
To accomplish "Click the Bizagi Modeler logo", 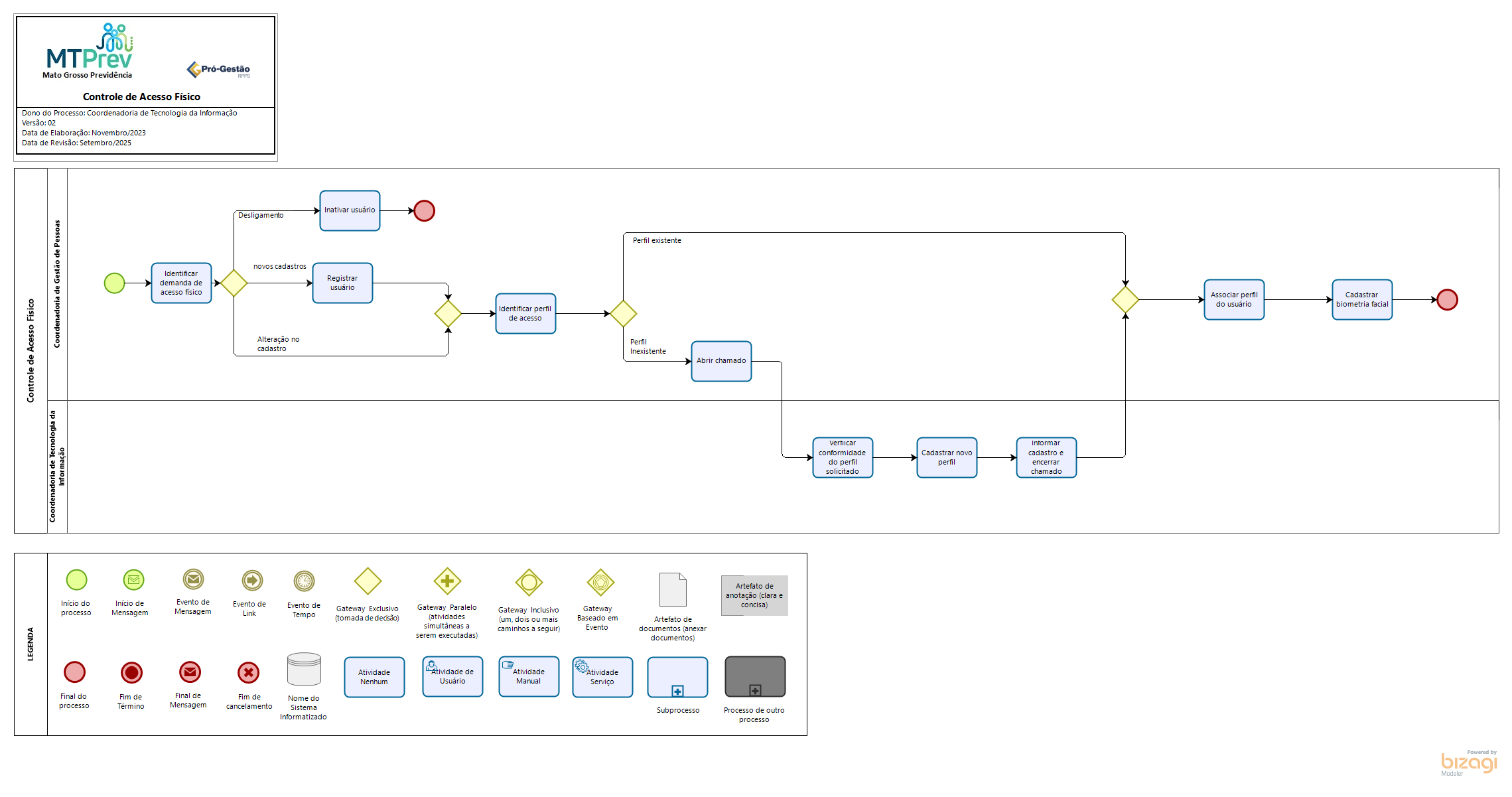I will click(1468, 762).
